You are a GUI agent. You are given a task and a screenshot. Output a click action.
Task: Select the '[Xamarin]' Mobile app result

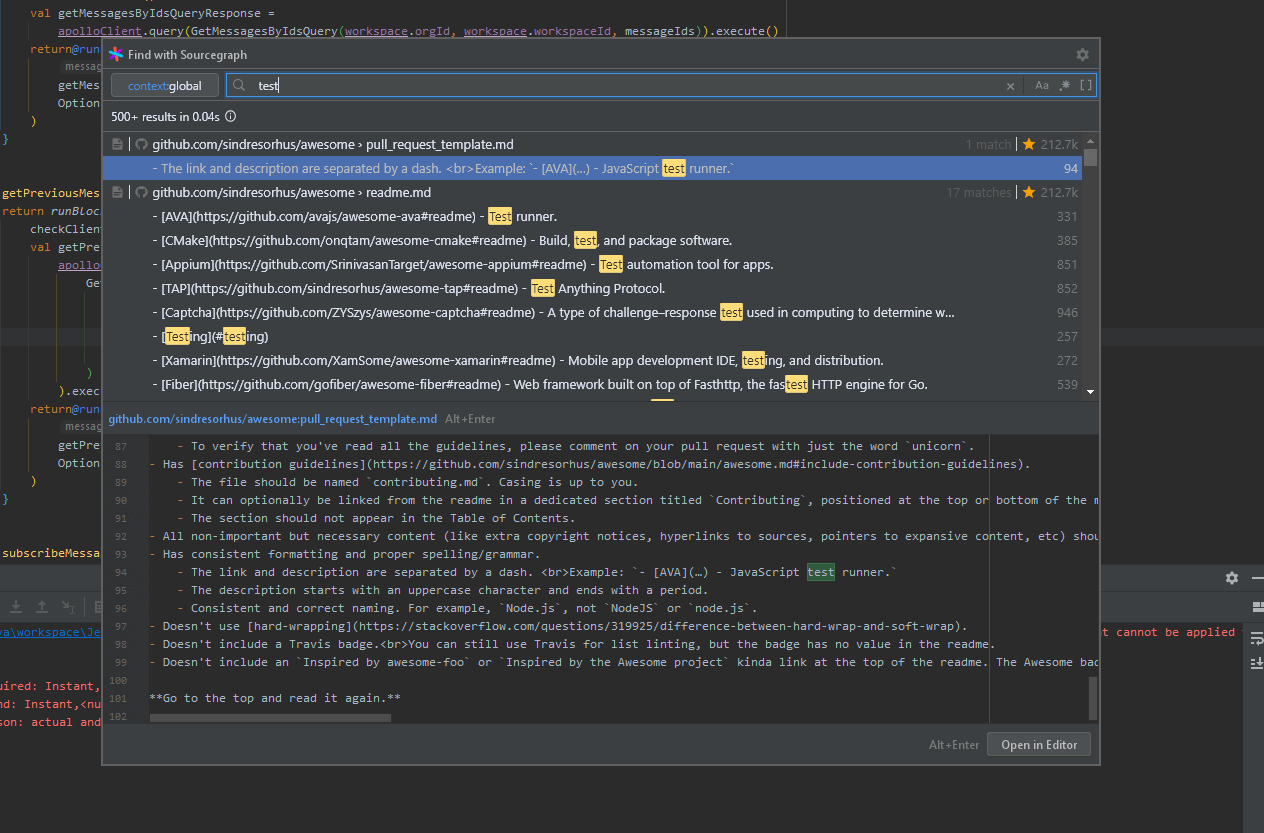click(x=593, y=360)
